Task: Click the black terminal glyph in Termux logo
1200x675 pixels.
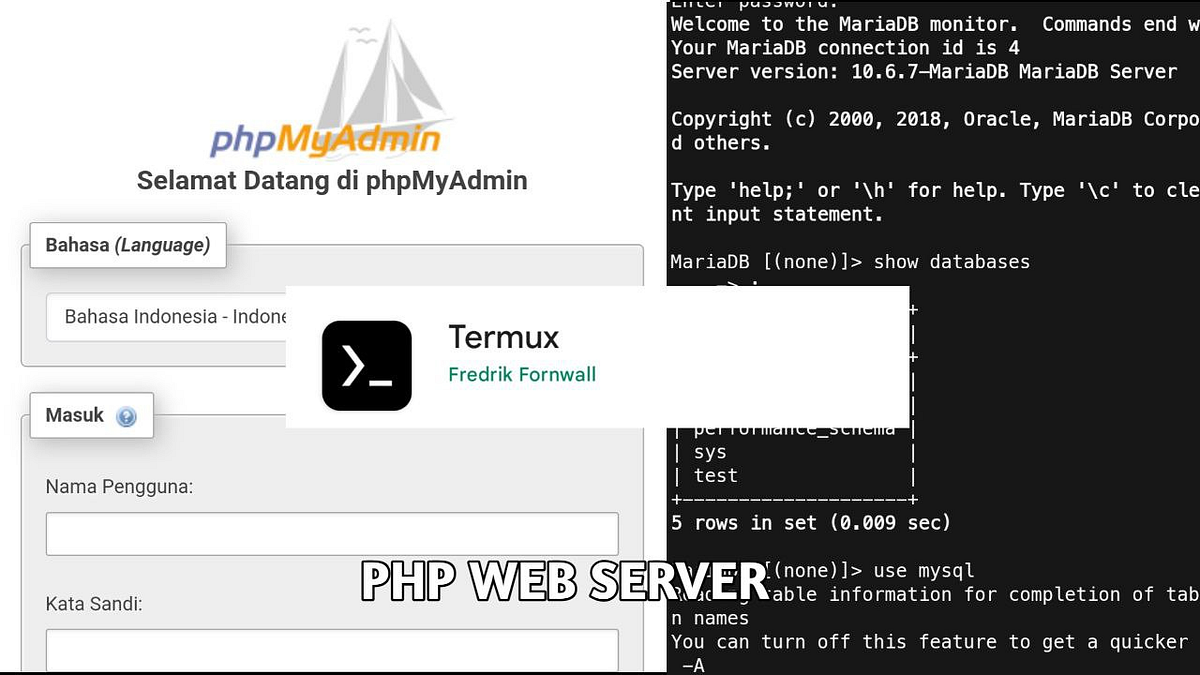Action: [366, 365]
